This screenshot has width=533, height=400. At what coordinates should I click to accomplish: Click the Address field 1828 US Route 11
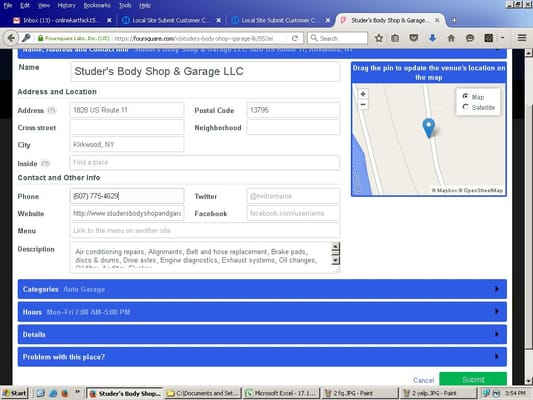pyautogui.click(x=127, y=110)
